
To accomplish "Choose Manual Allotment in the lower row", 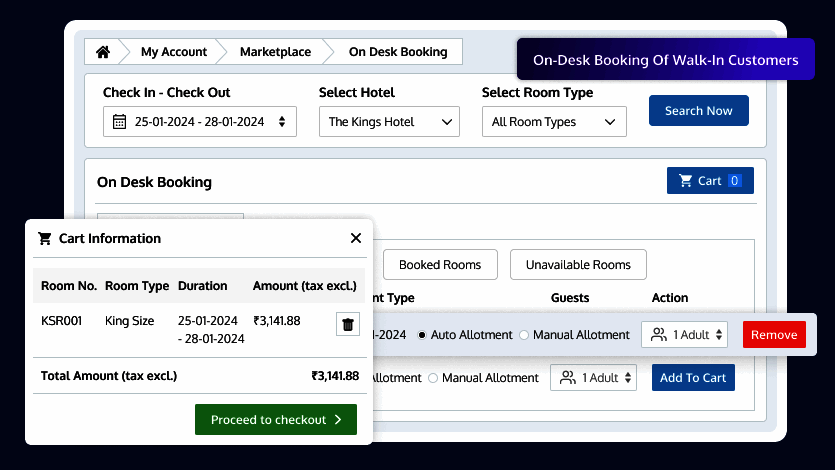I will 433,378.
